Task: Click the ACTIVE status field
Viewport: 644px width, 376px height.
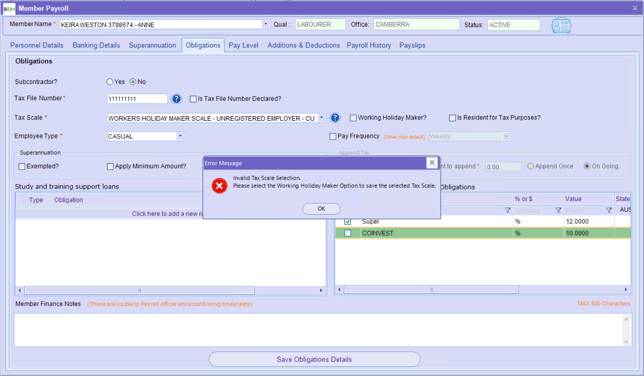Action: [x=513, y=25]
